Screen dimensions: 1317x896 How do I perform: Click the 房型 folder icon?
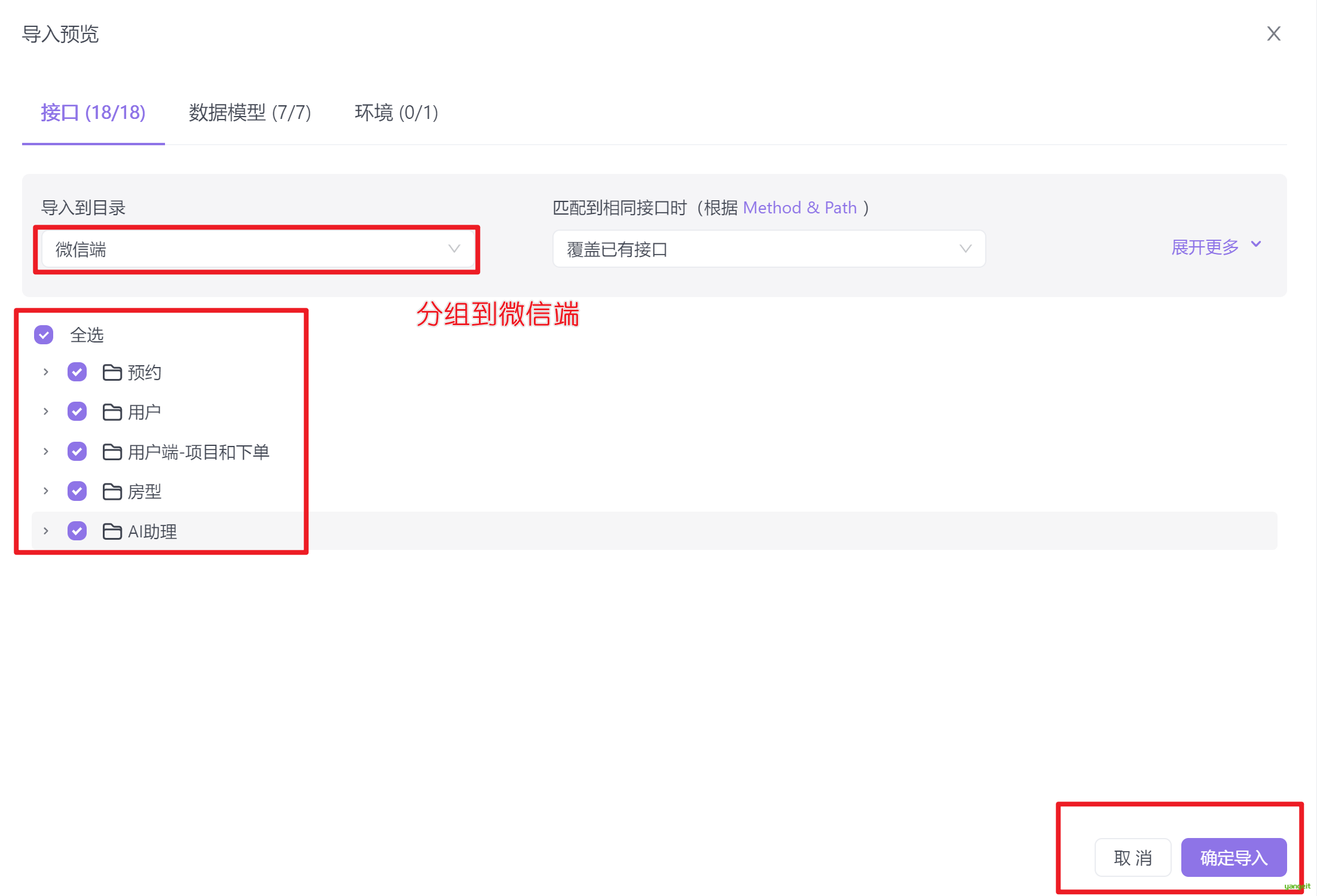(x=112, y=491)
